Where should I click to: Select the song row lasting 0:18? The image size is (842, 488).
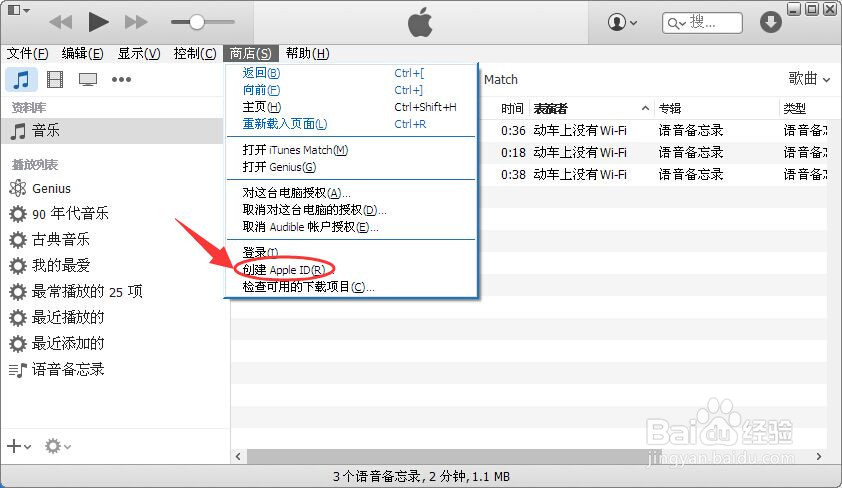click(652, 152)
